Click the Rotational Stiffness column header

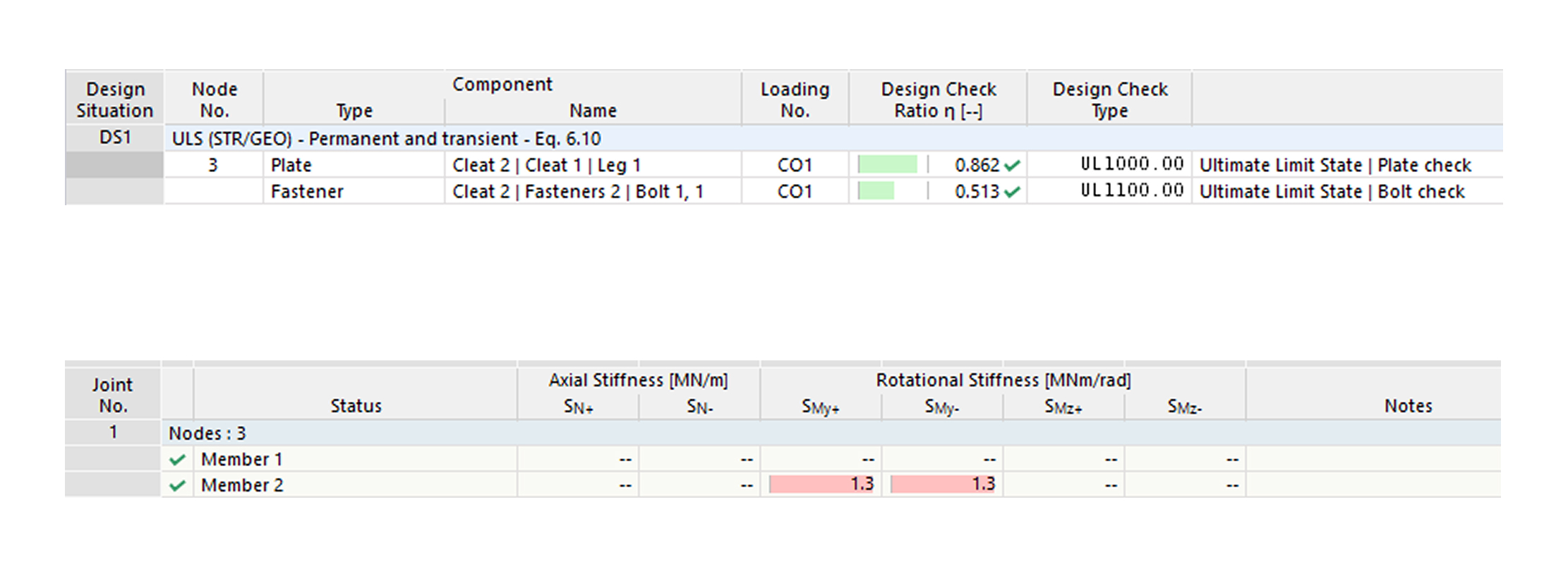click(1003, 381)
